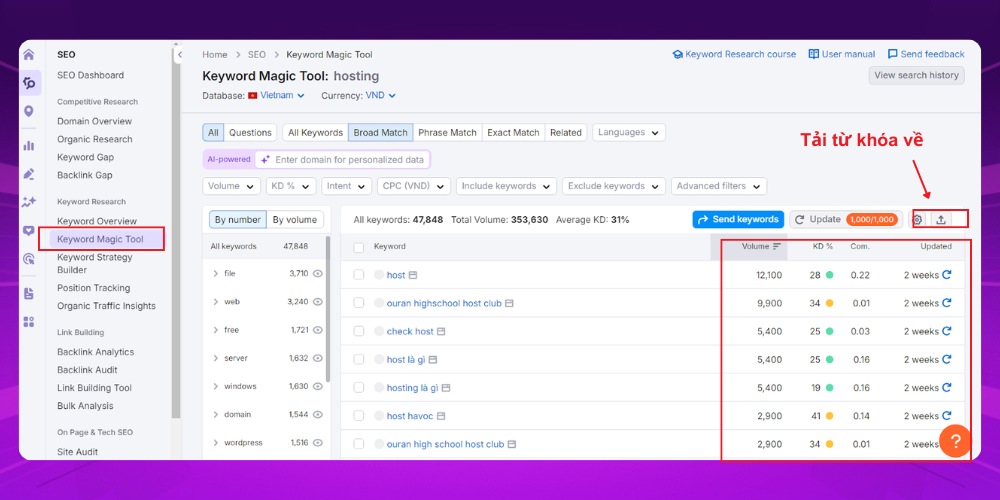Viewport: 1000px width, 500px height.
Task: Open the Advertising bar chart icon
Action: (x=29, y=145)
